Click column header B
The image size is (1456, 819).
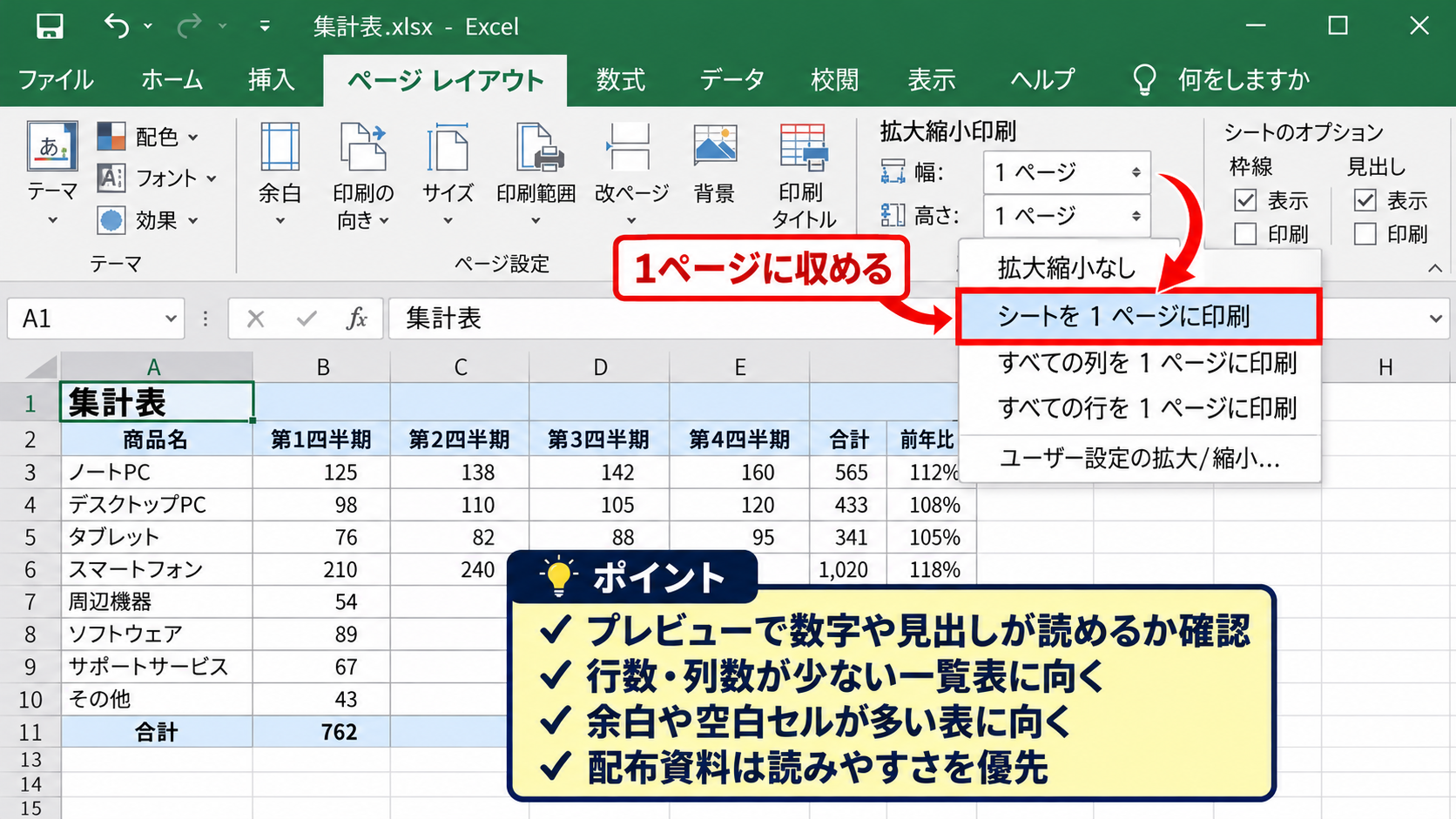(322, 367)
